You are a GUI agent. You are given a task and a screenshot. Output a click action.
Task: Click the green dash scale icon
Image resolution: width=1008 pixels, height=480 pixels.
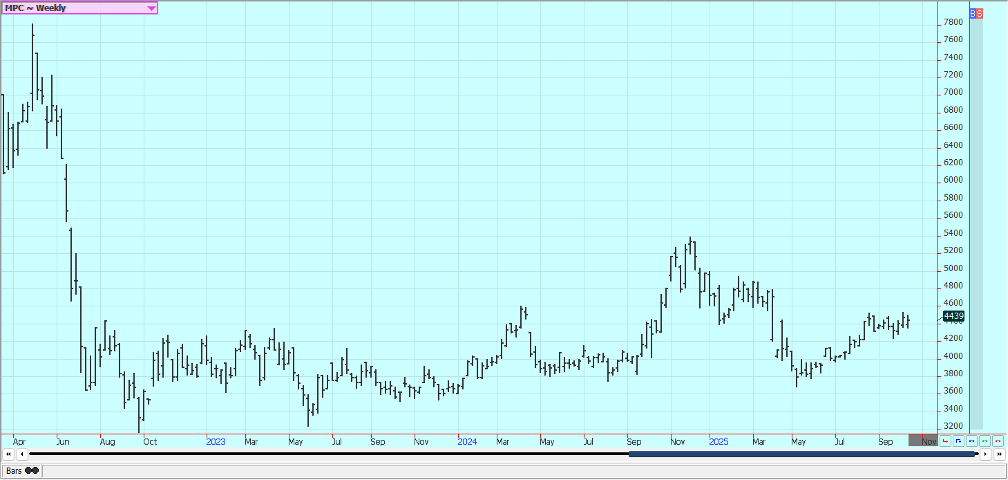(x=985, y=440)
